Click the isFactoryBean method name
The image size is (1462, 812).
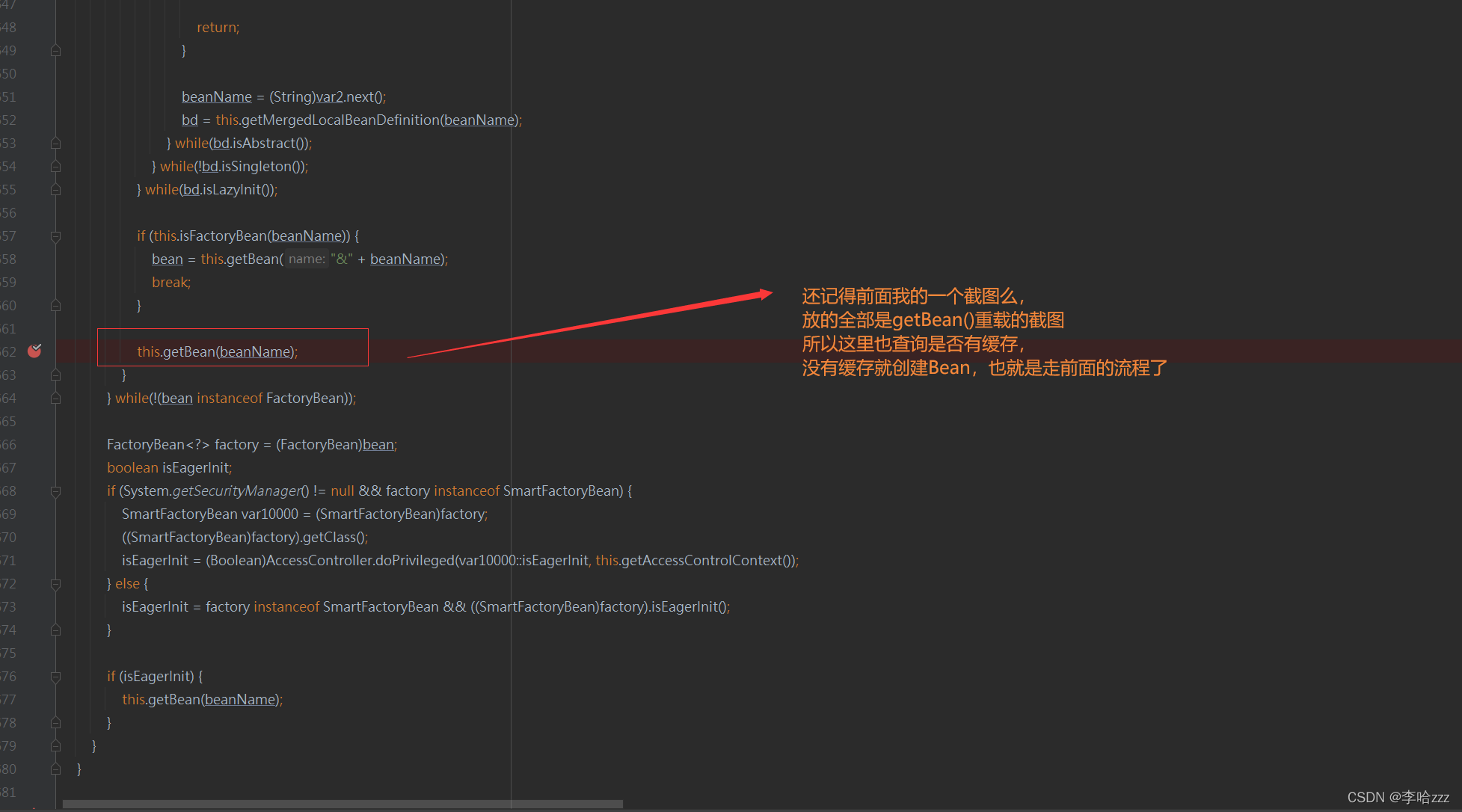[x=223, y=236]
